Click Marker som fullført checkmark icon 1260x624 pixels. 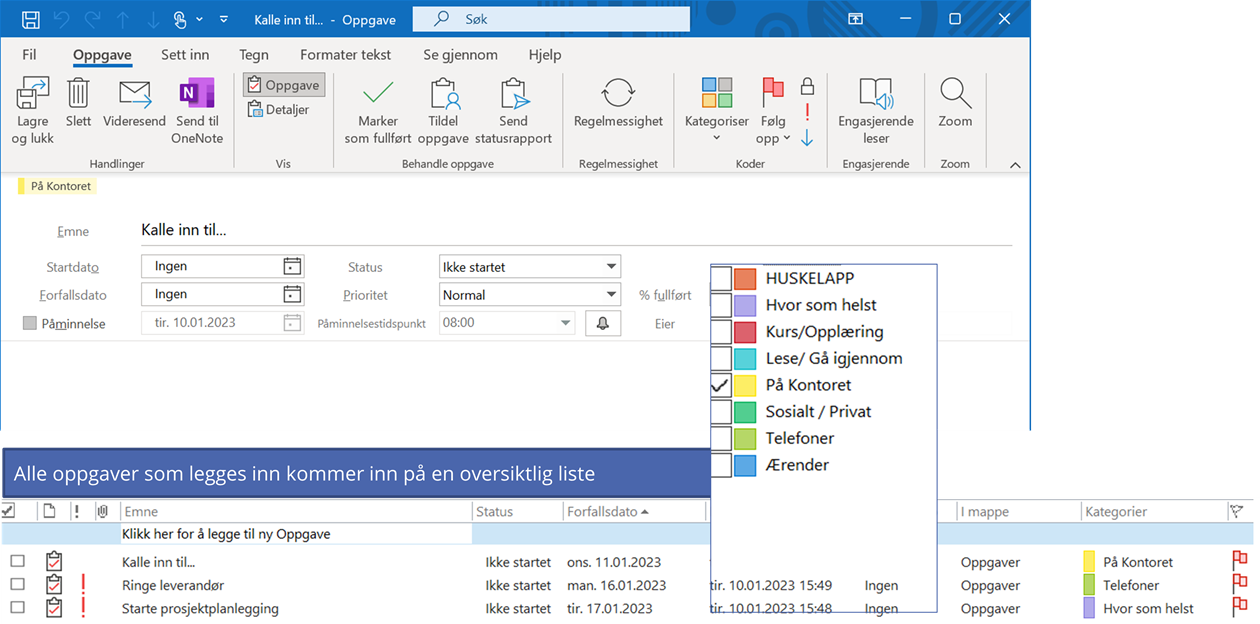pos(378,94)
